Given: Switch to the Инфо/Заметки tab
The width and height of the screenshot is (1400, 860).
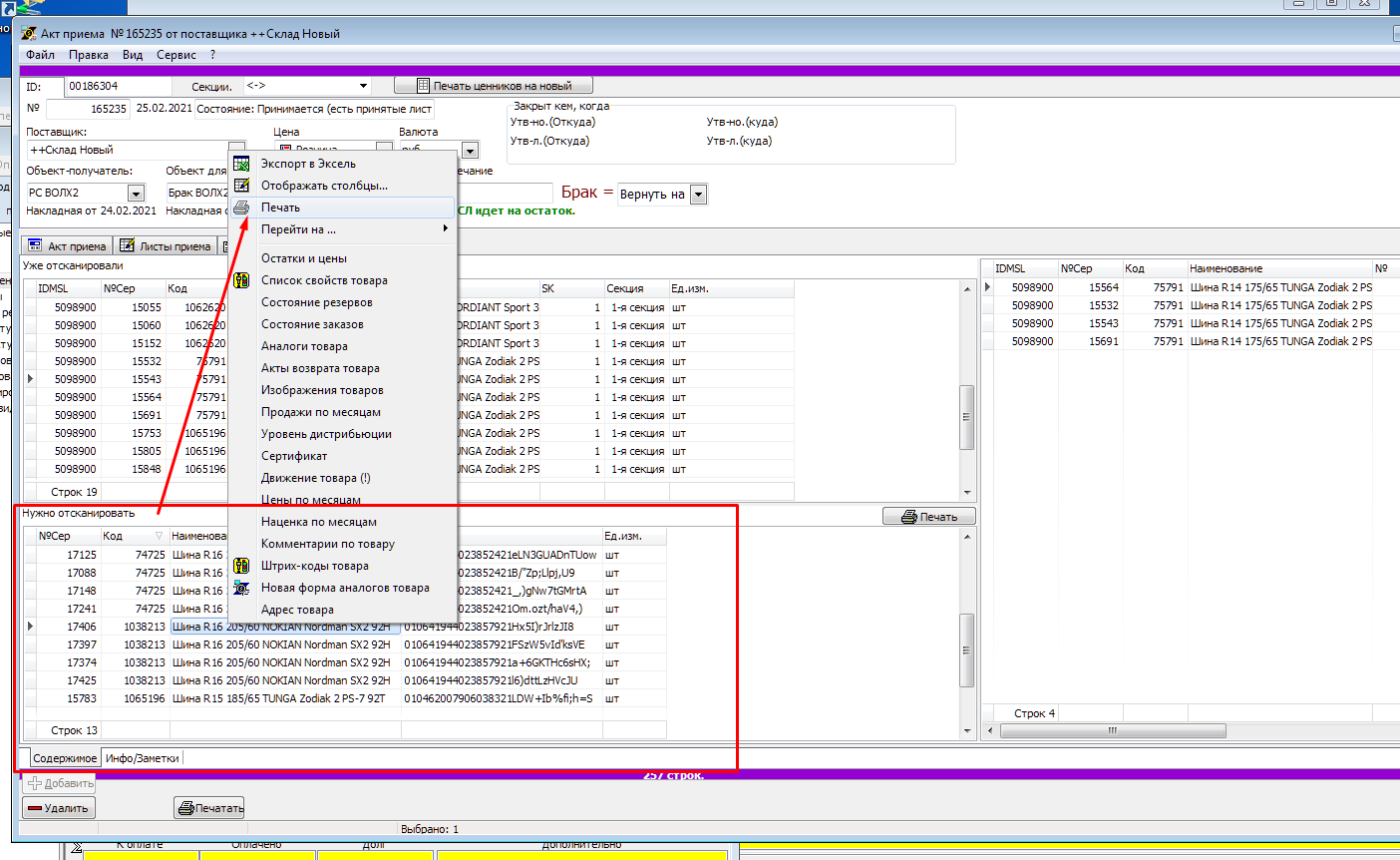Looking at the screenshot, I should [143, 758].
